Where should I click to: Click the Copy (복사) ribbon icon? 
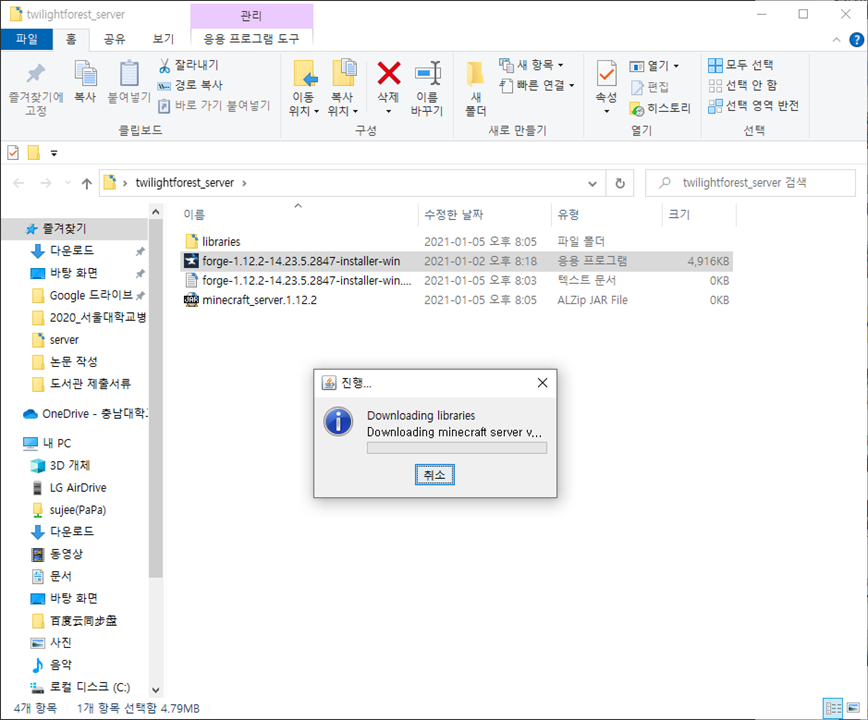pos(85,74)
